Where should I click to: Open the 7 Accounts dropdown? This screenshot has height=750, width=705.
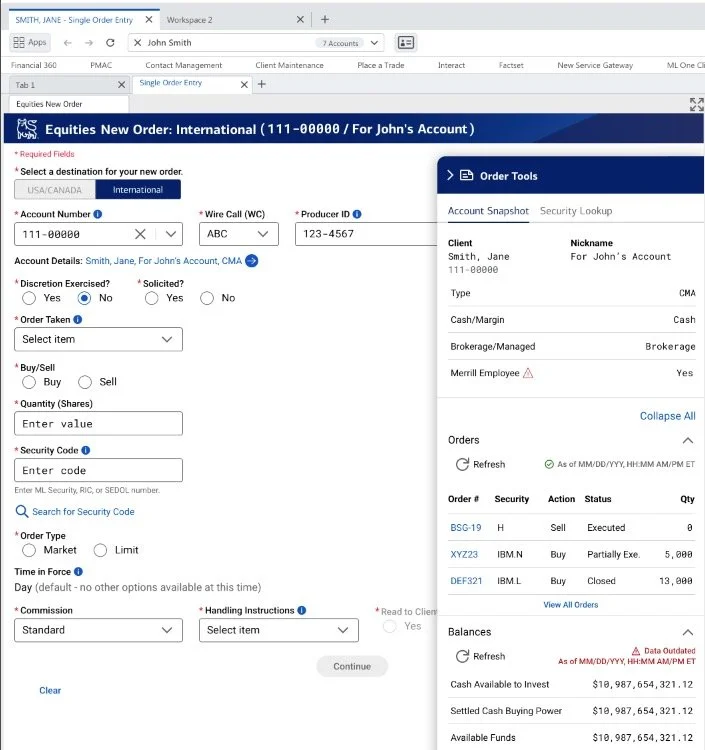(x=374, y=43)
